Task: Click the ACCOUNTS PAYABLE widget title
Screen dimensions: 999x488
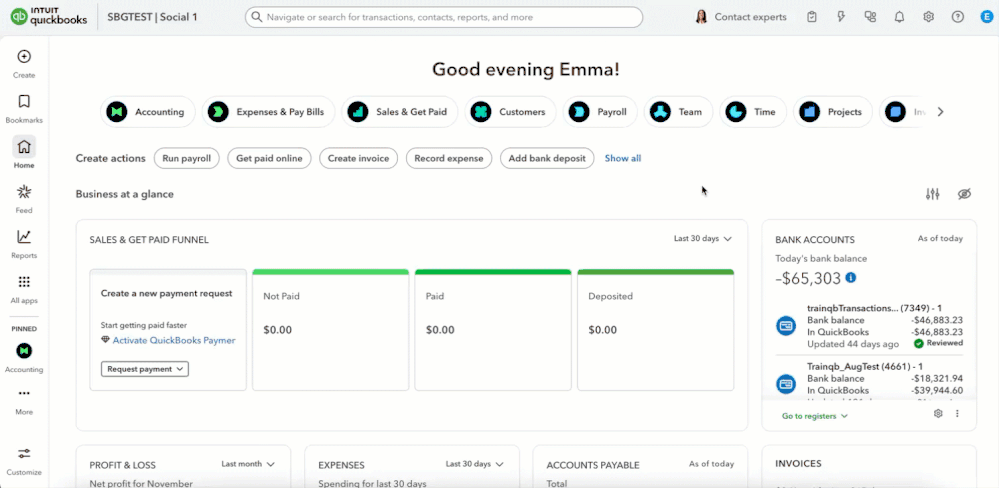Action: 593,466
